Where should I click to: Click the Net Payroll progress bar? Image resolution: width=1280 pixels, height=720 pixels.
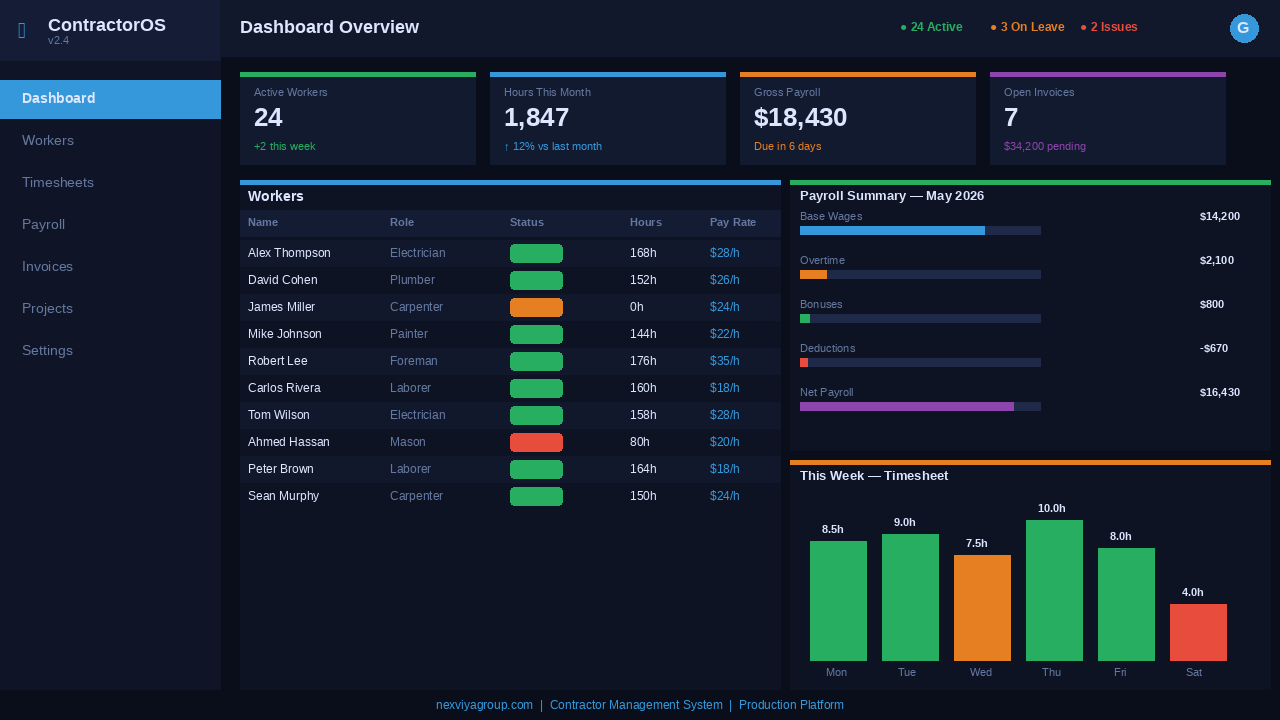(920, 407)
